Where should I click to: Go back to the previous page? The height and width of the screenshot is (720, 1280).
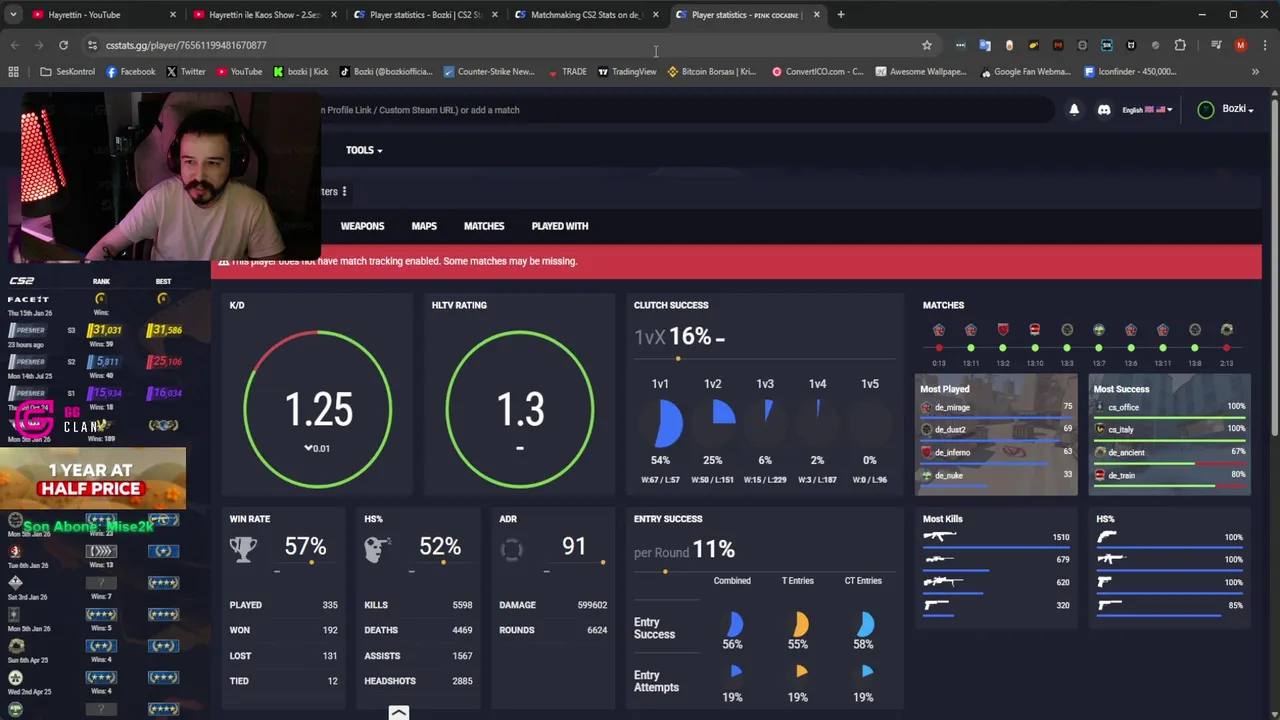(14, 45)
